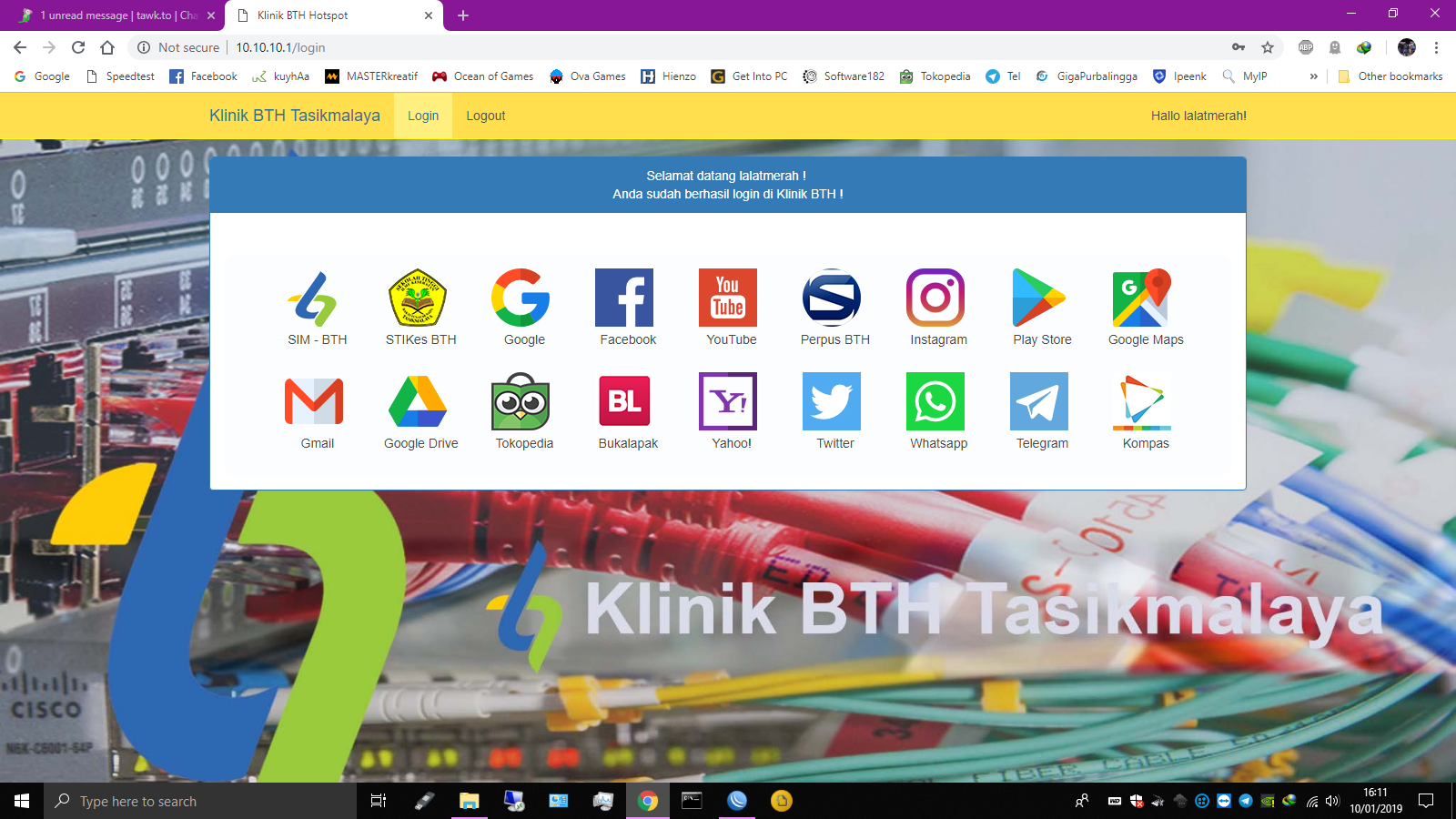Click the Klinik BTH Tasikmalaya brand link
This screenshot has height=819, width=1456.
coord(295,116)
